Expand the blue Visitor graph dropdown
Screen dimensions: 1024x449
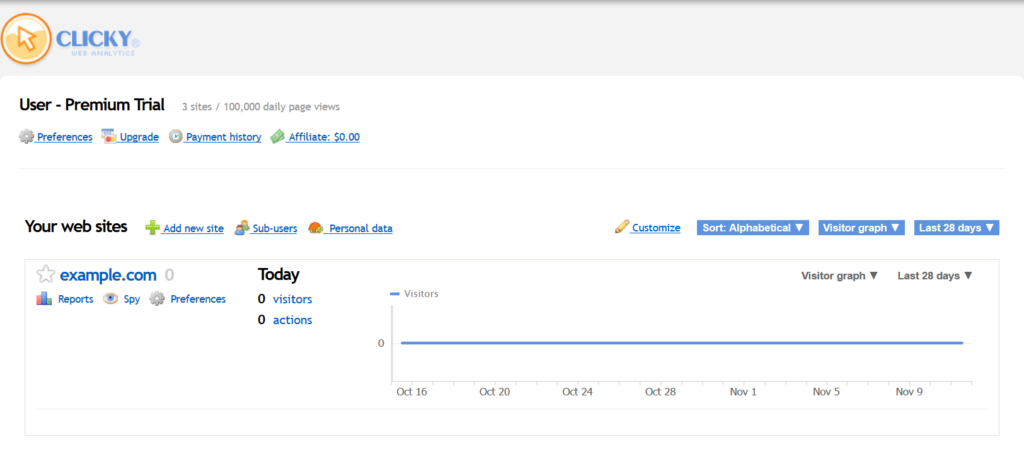point(861,228)
